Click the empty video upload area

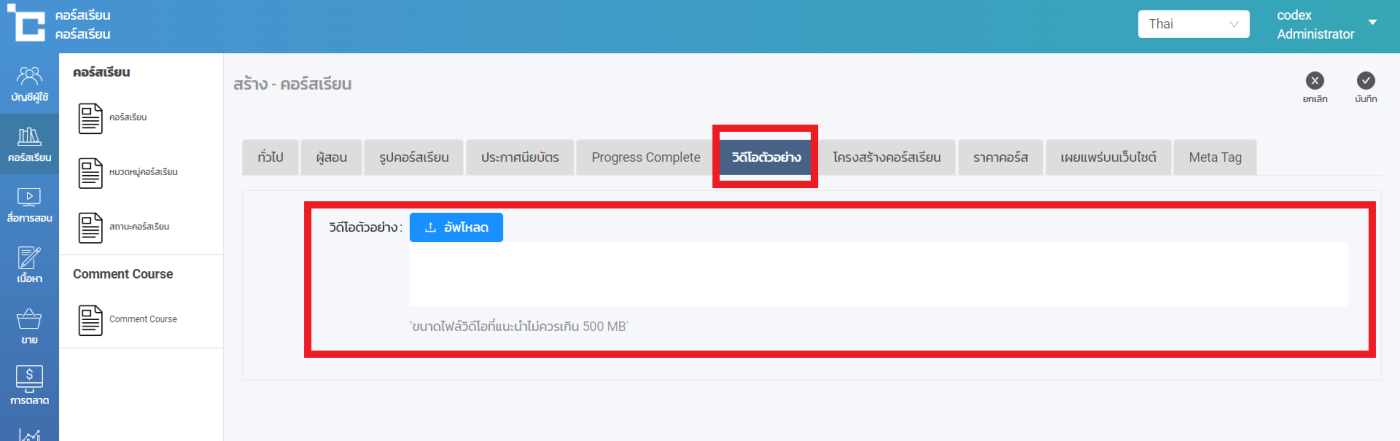pyautogui.click(x=878, y=274)
